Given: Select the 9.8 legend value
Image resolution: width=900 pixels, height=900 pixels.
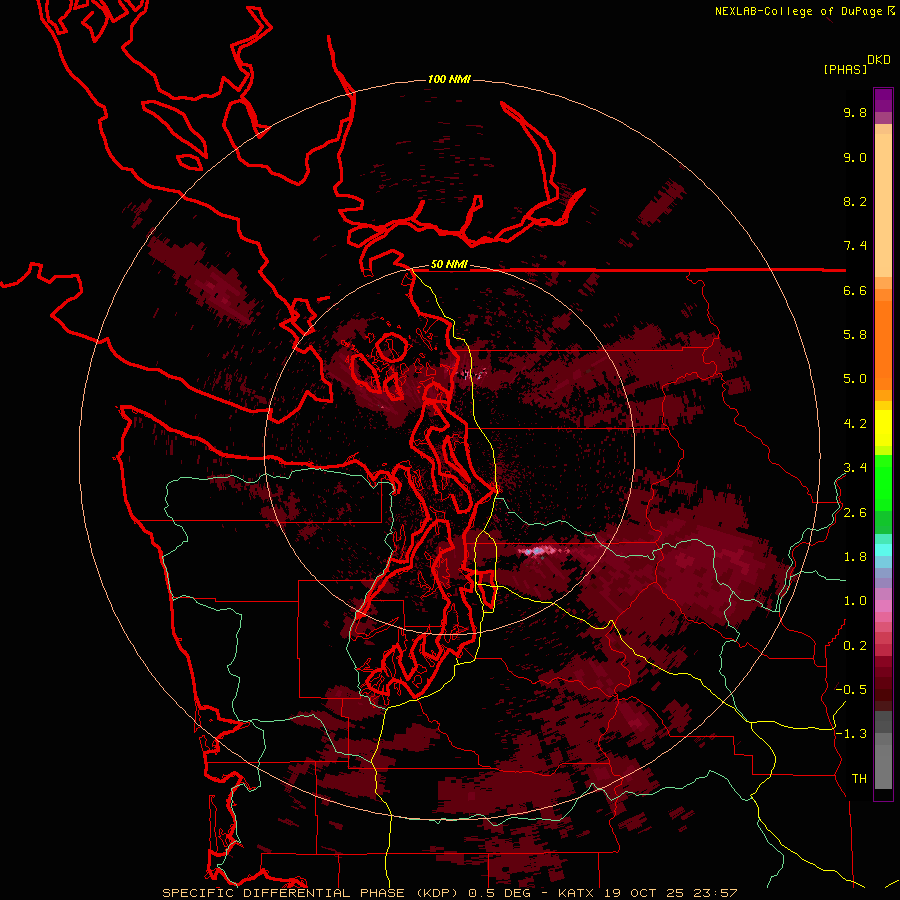Looking at the screenshot, I should tap(855, 112).
